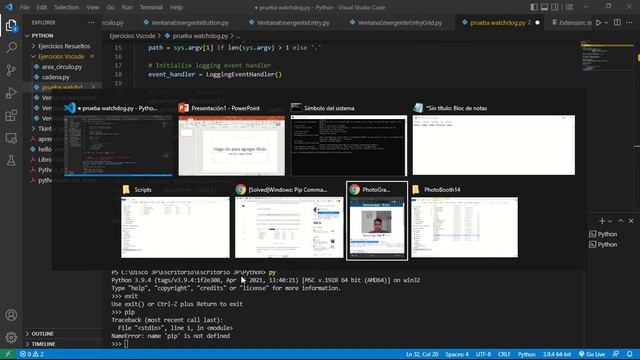Select first Python terminal in list
This screenshot has height=360, width=640.
click(603, 234)
